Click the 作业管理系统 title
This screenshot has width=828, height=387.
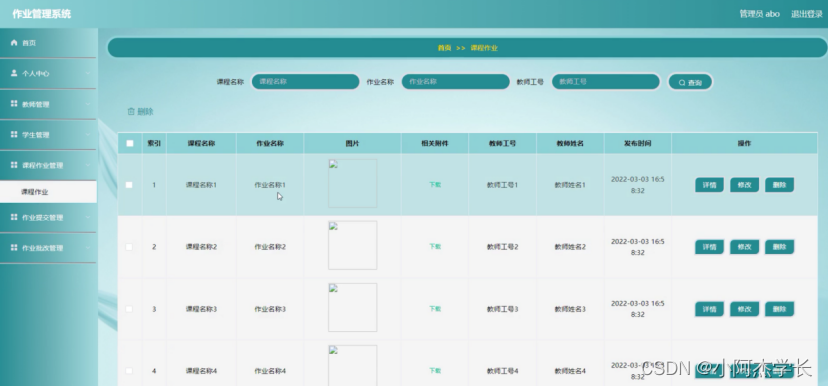coord(41,14)
